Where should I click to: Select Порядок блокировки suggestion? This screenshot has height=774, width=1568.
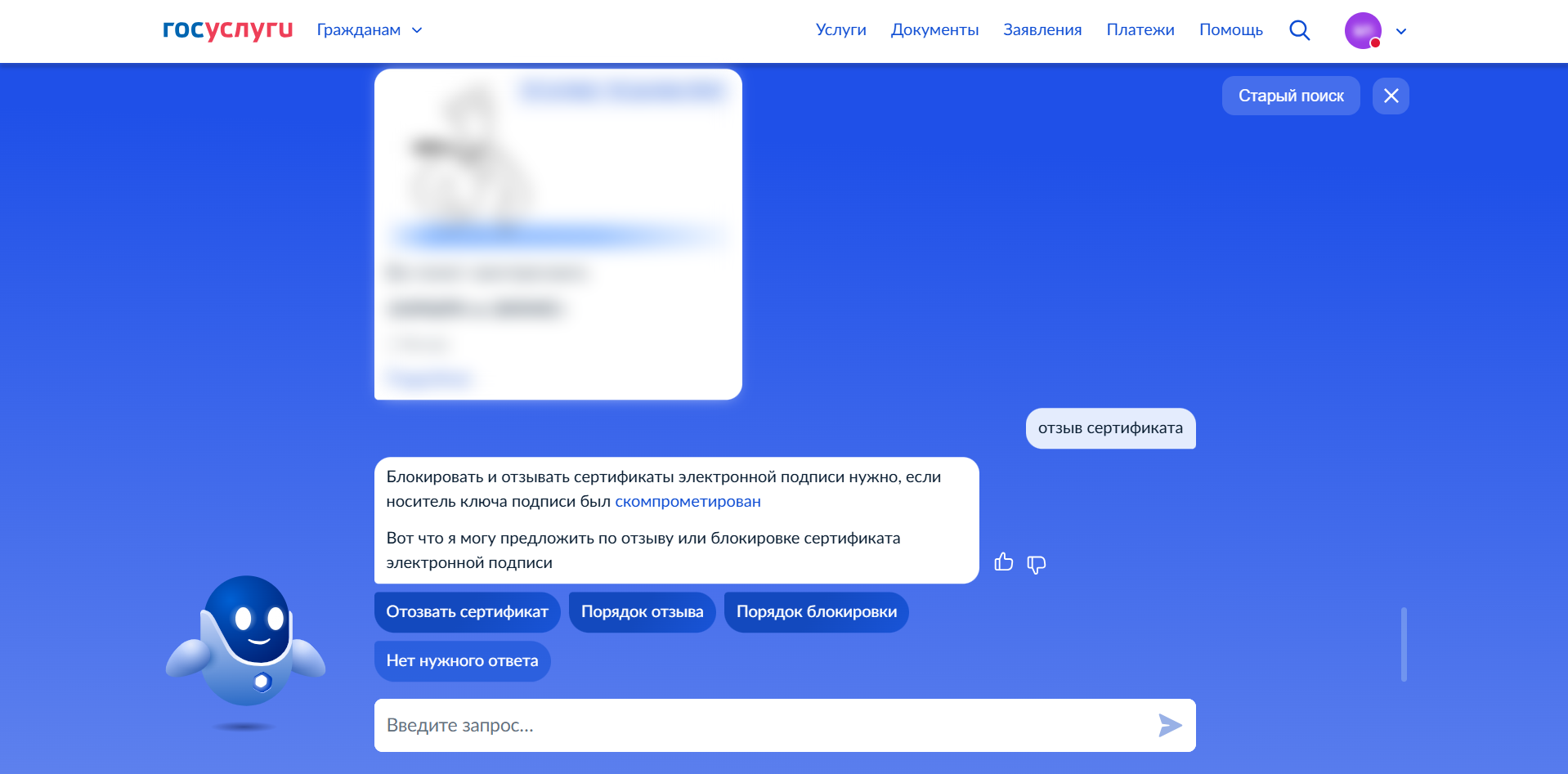click(x=816, y=612)
